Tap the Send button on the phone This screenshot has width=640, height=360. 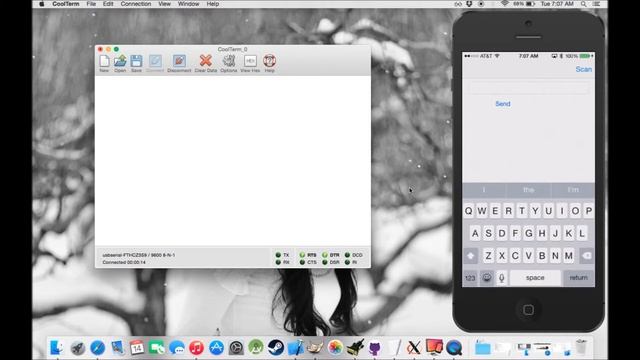click(503, 104)
